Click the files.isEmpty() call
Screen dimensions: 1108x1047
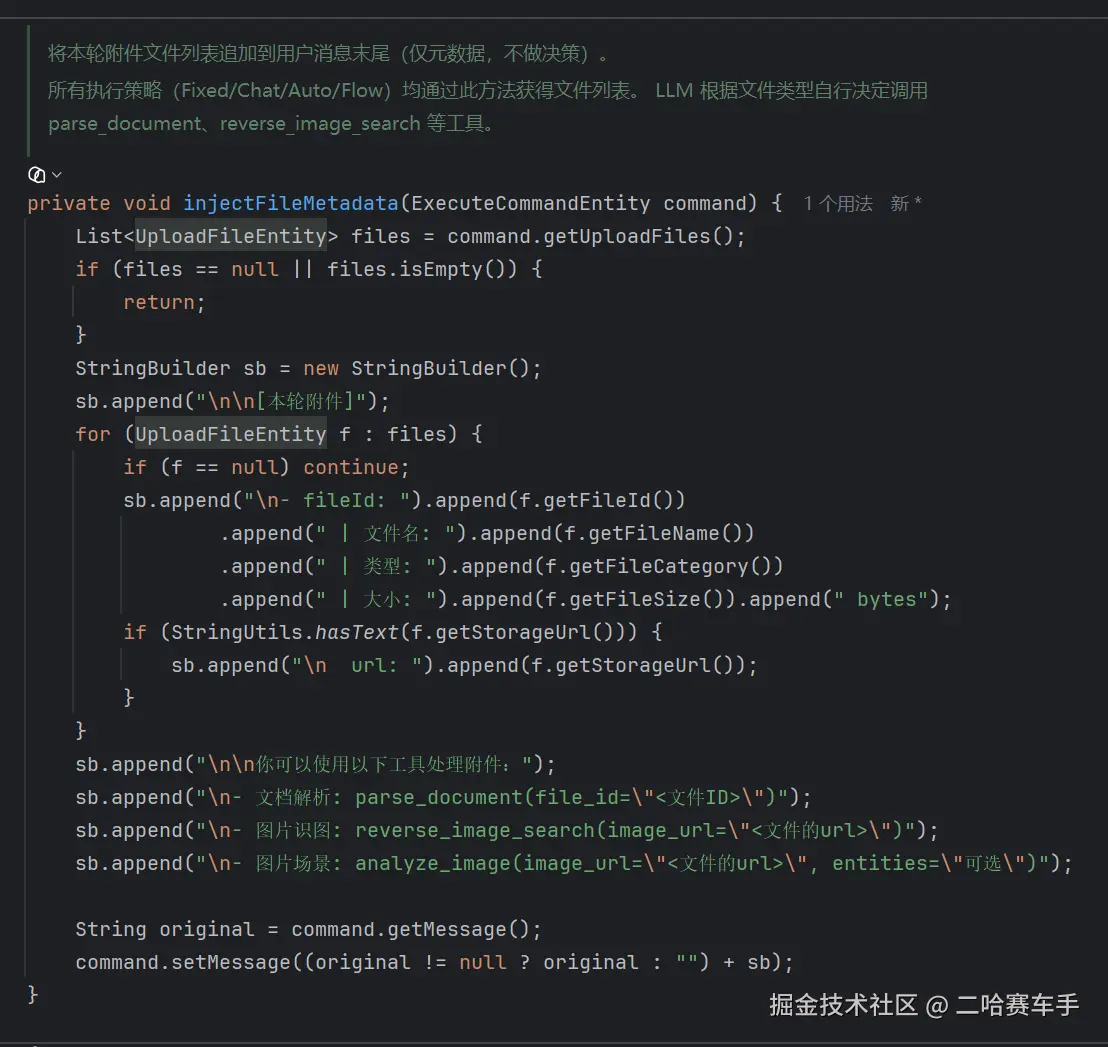pyautogui.click(x=423, y=269)
